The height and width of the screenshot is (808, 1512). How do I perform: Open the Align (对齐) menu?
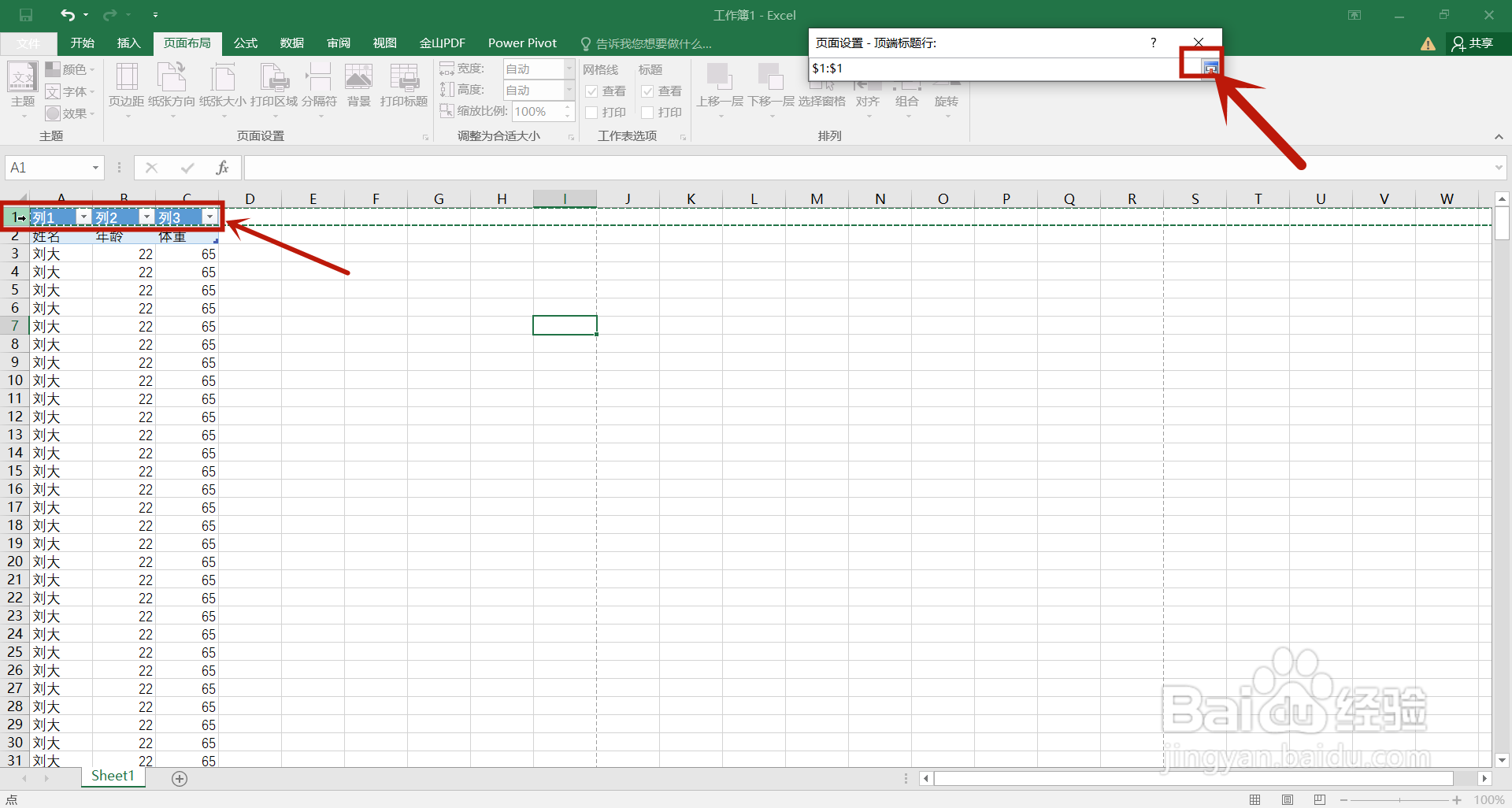tap(868, 101)
